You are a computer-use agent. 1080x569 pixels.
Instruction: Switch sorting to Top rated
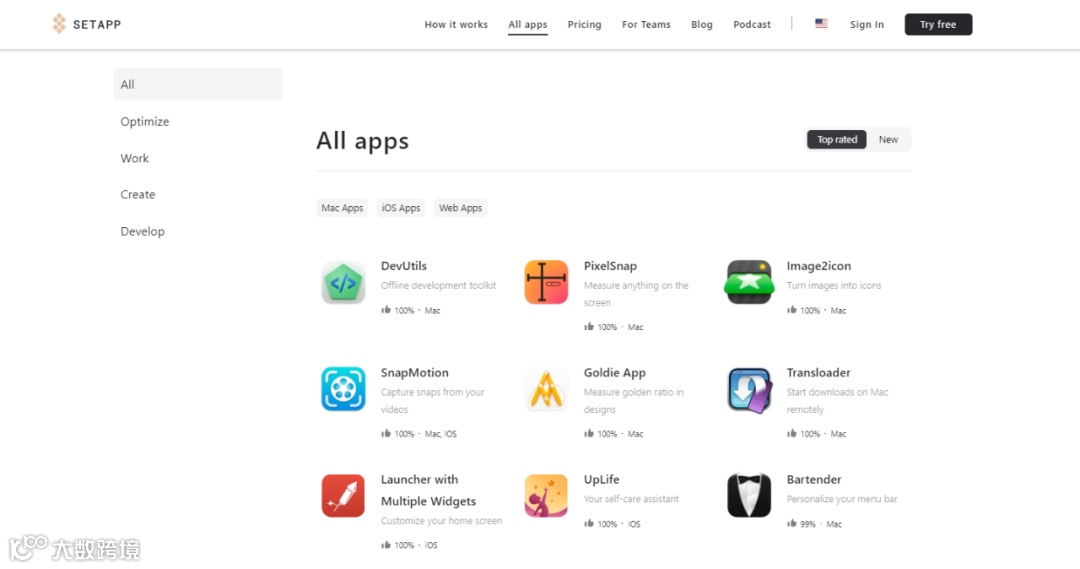coord(837,139)
